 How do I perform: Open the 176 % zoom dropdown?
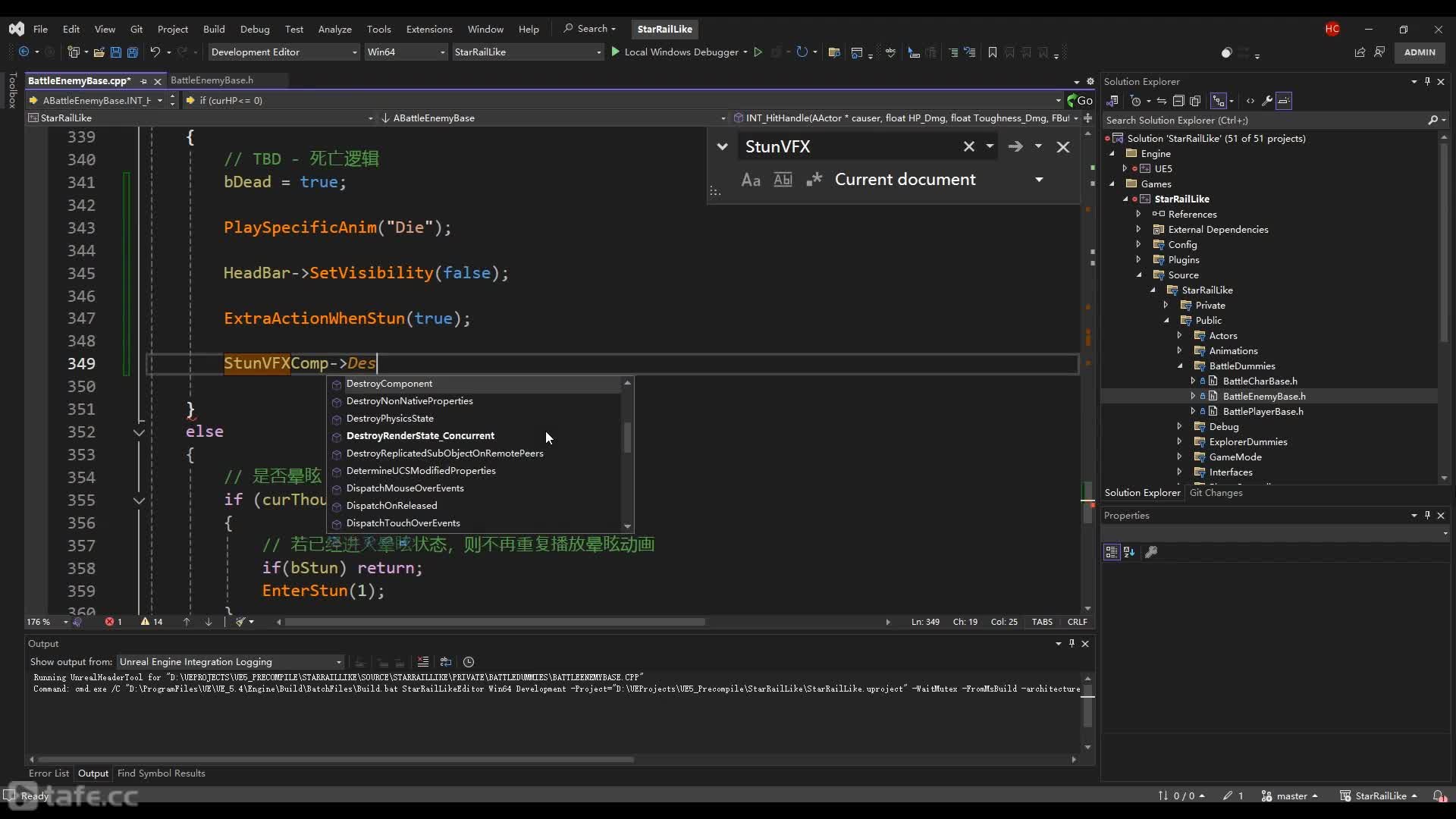tap(47, 622)
